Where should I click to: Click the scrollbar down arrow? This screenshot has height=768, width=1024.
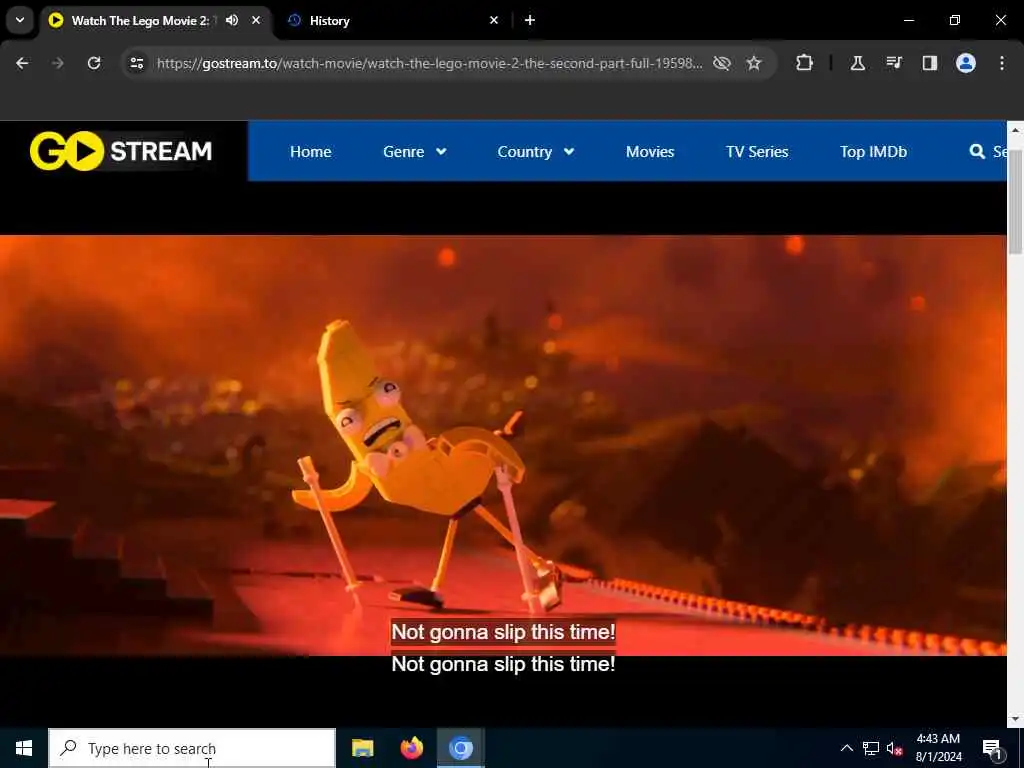[1015, 718]
